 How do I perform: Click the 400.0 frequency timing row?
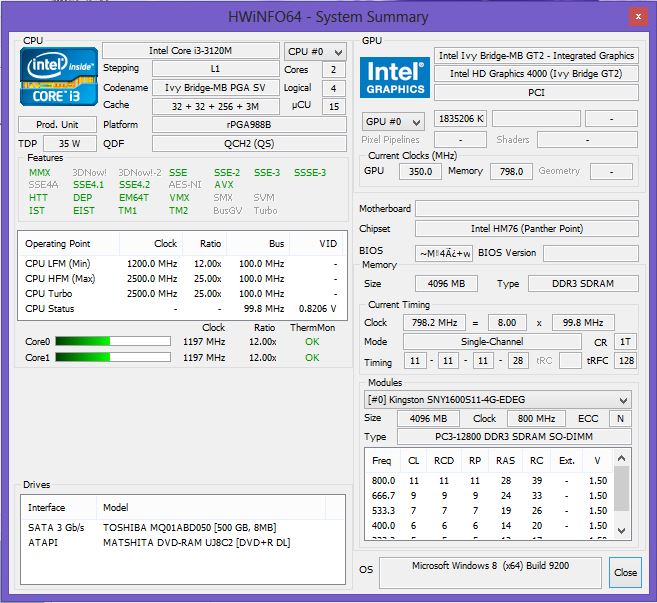click(x=489, y=526)
